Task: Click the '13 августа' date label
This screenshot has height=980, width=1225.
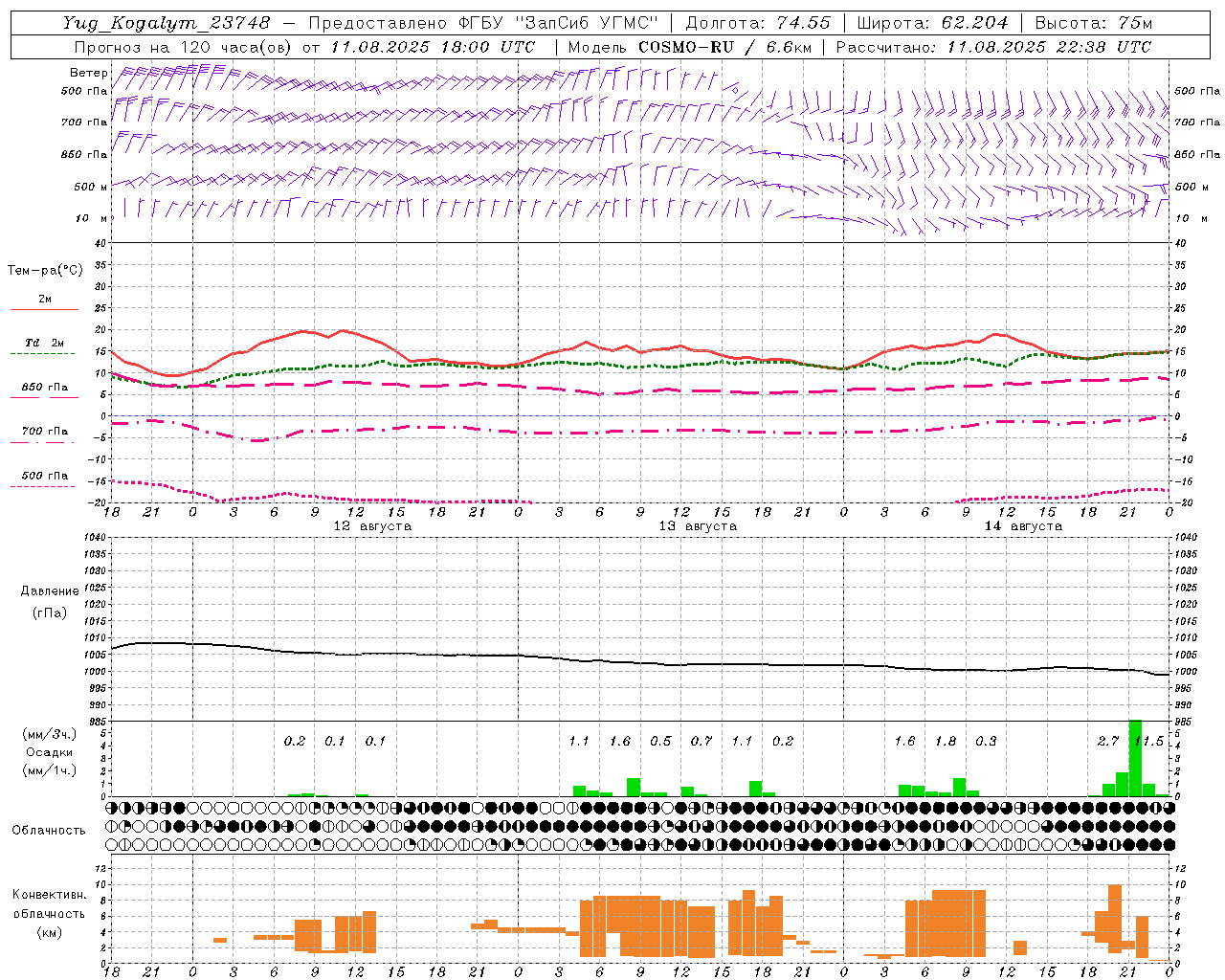Action: (x=698, y=526)
